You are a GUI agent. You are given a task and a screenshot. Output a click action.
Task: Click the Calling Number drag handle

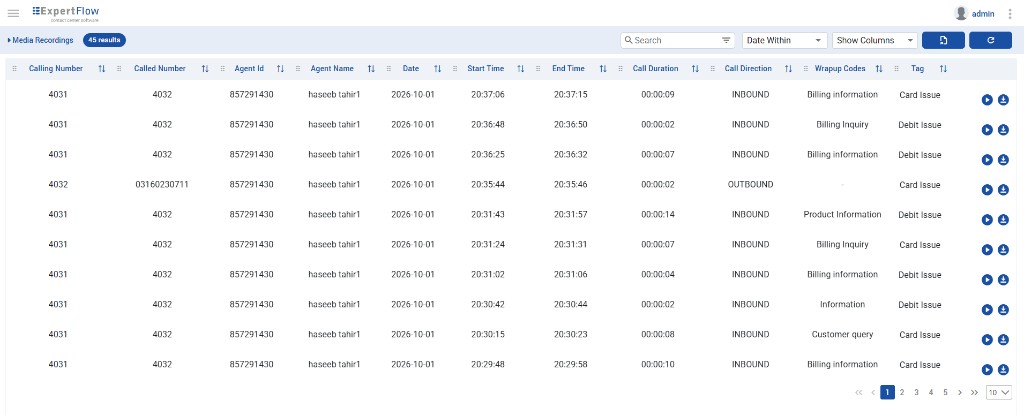point(15,69)
